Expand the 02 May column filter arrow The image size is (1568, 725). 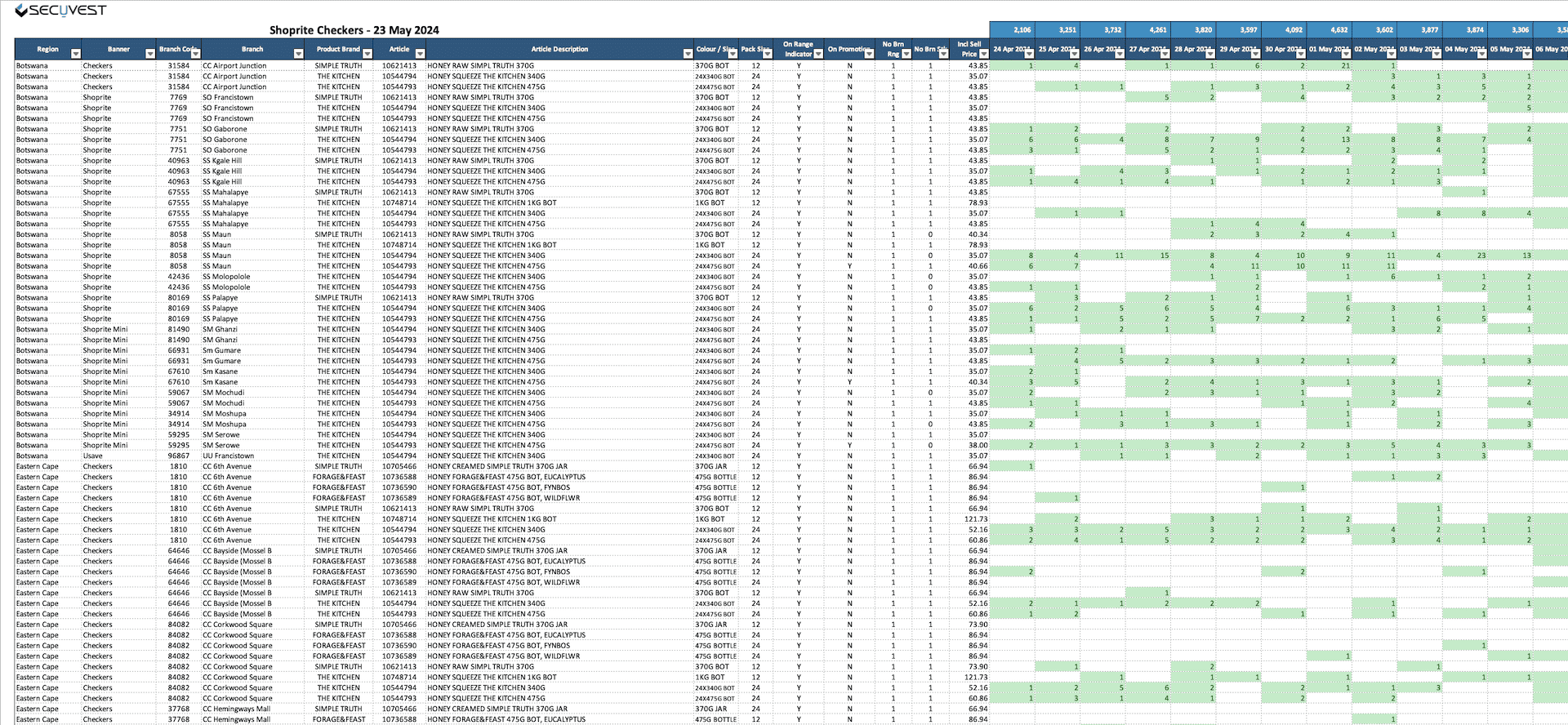(1392, 54)
